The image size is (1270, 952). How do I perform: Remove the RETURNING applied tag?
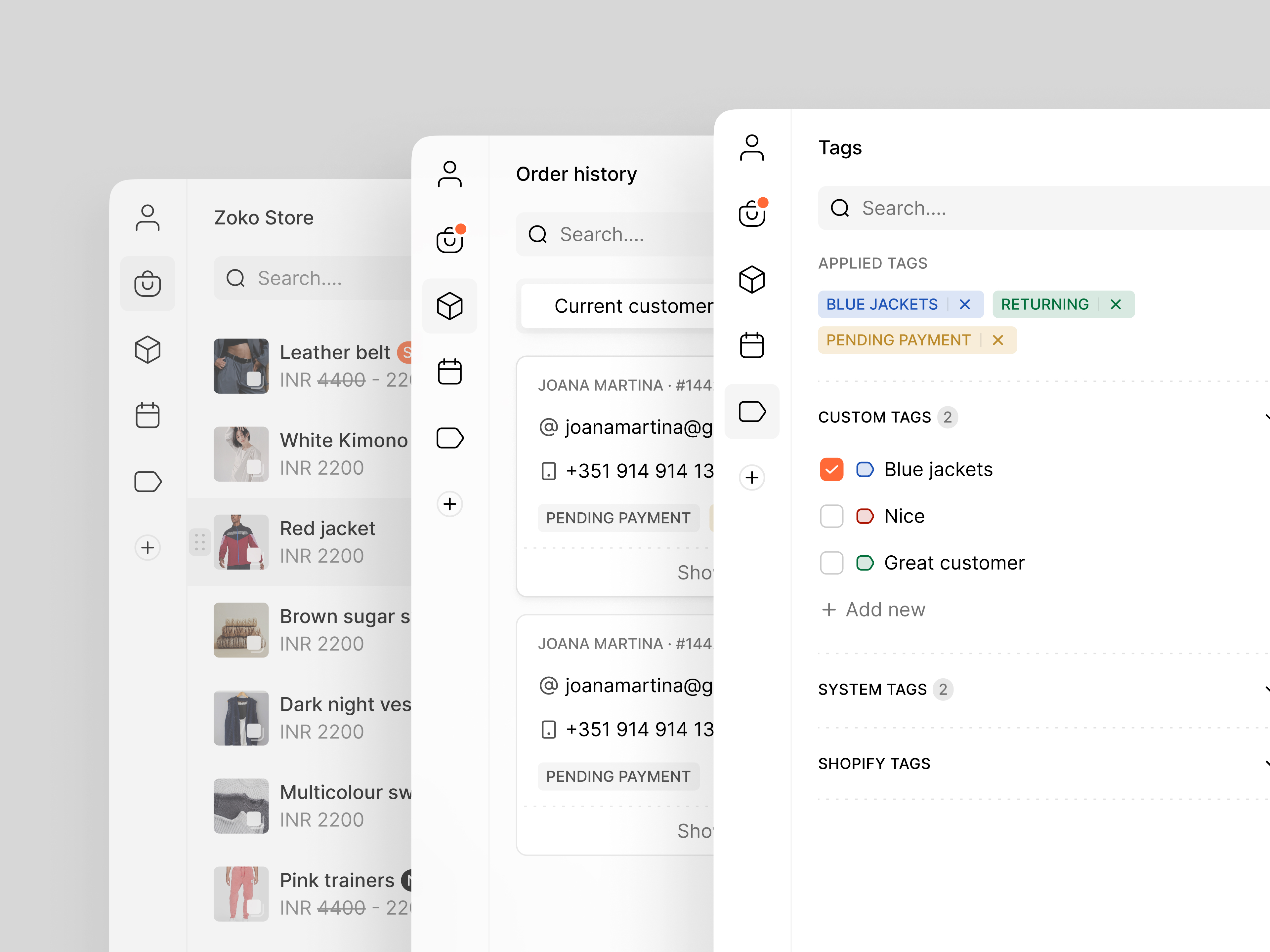[1116, 304]
